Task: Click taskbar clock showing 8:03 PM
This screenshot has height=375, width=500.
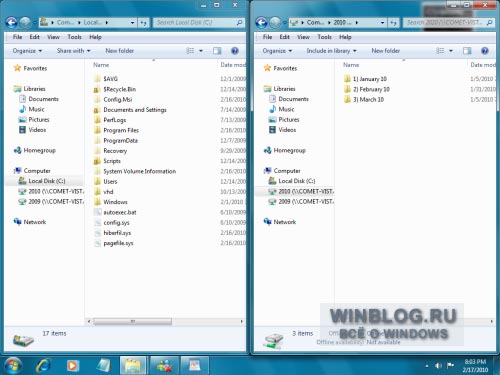Action: pyautogui.click(x=475, y=366)
